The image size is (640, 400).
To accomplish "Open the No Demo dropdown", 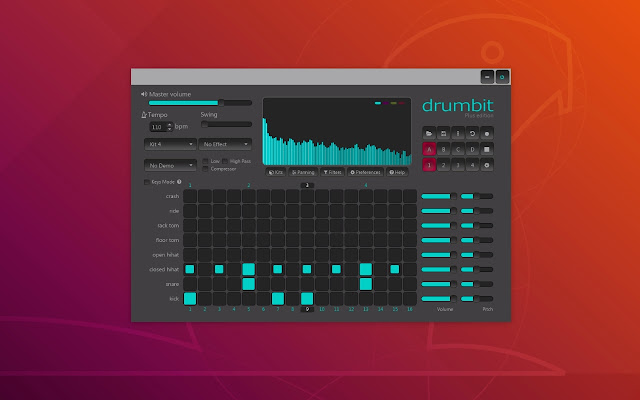I will click(x=170, y=165).
